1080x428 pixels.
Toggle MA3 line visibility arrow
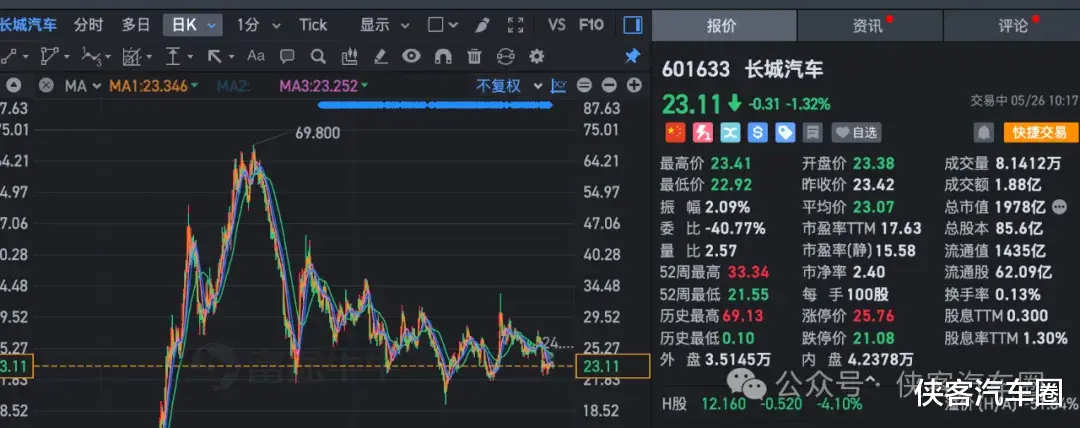click(364, 85)
